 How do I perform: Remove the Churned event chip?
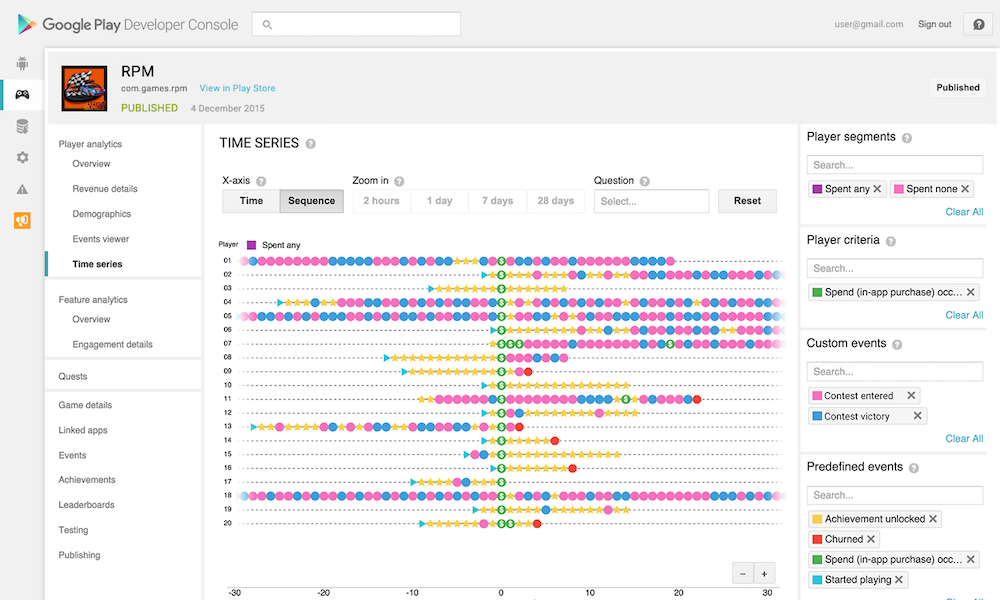click(871, 539)
